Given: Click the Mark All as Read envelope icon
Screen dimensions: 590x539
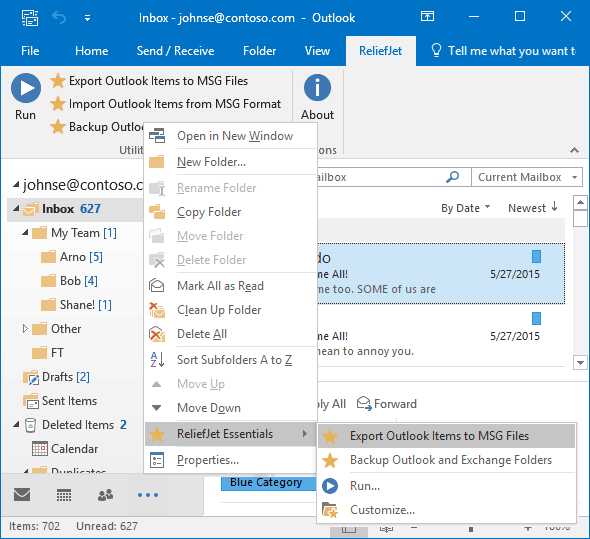Looking at the screenshot, I should pyautogui.click(x=157, y=286).
